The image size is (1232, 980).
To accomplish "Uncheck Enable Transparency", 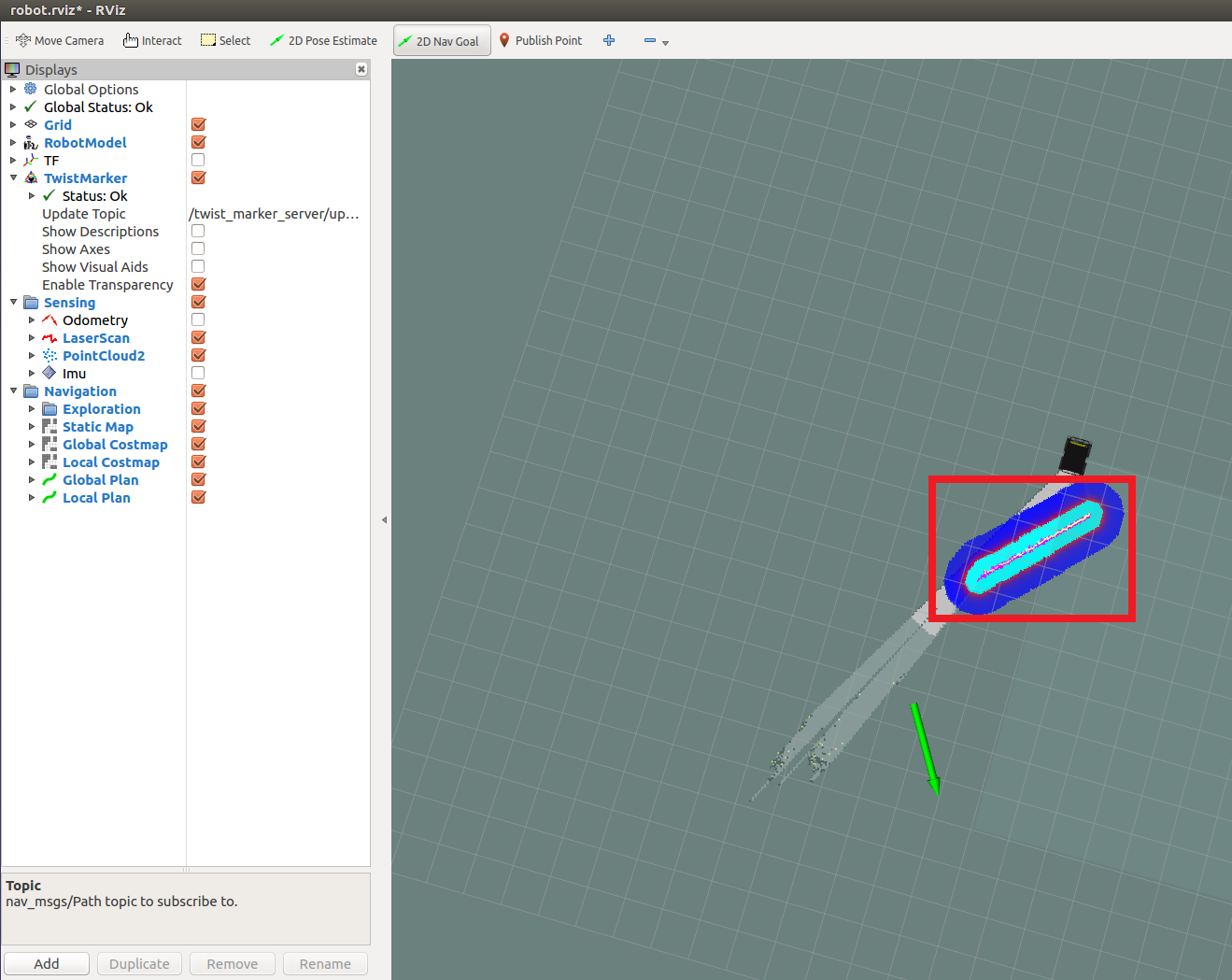I will point(198,284).
